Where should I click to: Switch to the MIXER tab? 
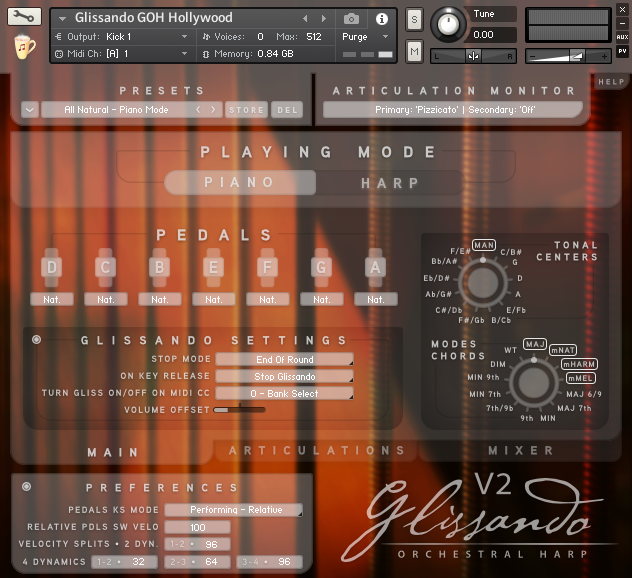click(520, 450)
